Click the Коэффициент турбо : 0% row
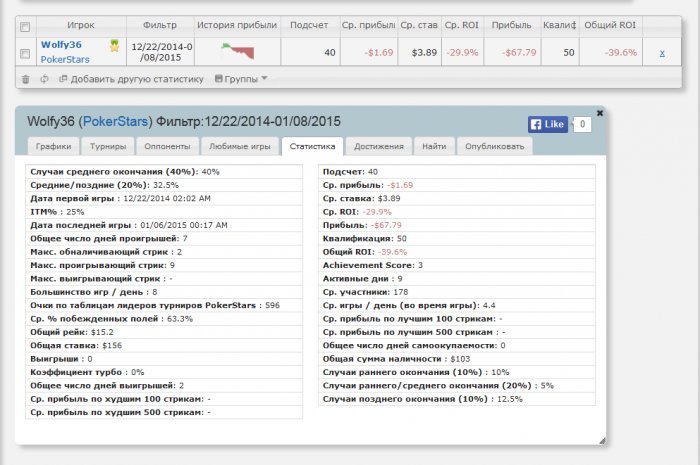 [164, 373]
